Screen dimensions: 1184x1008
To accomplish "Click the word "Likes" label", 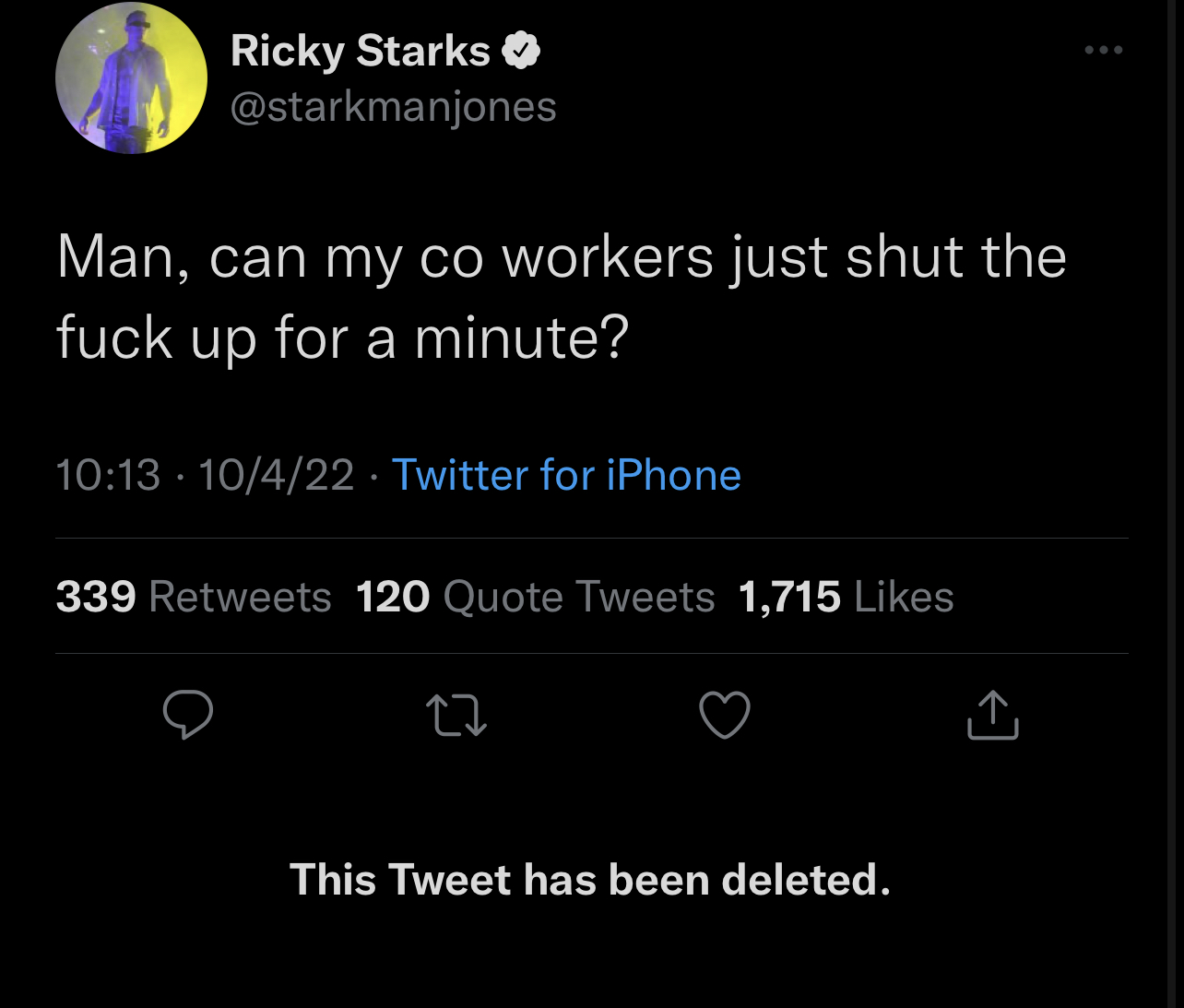I will 904,597.
